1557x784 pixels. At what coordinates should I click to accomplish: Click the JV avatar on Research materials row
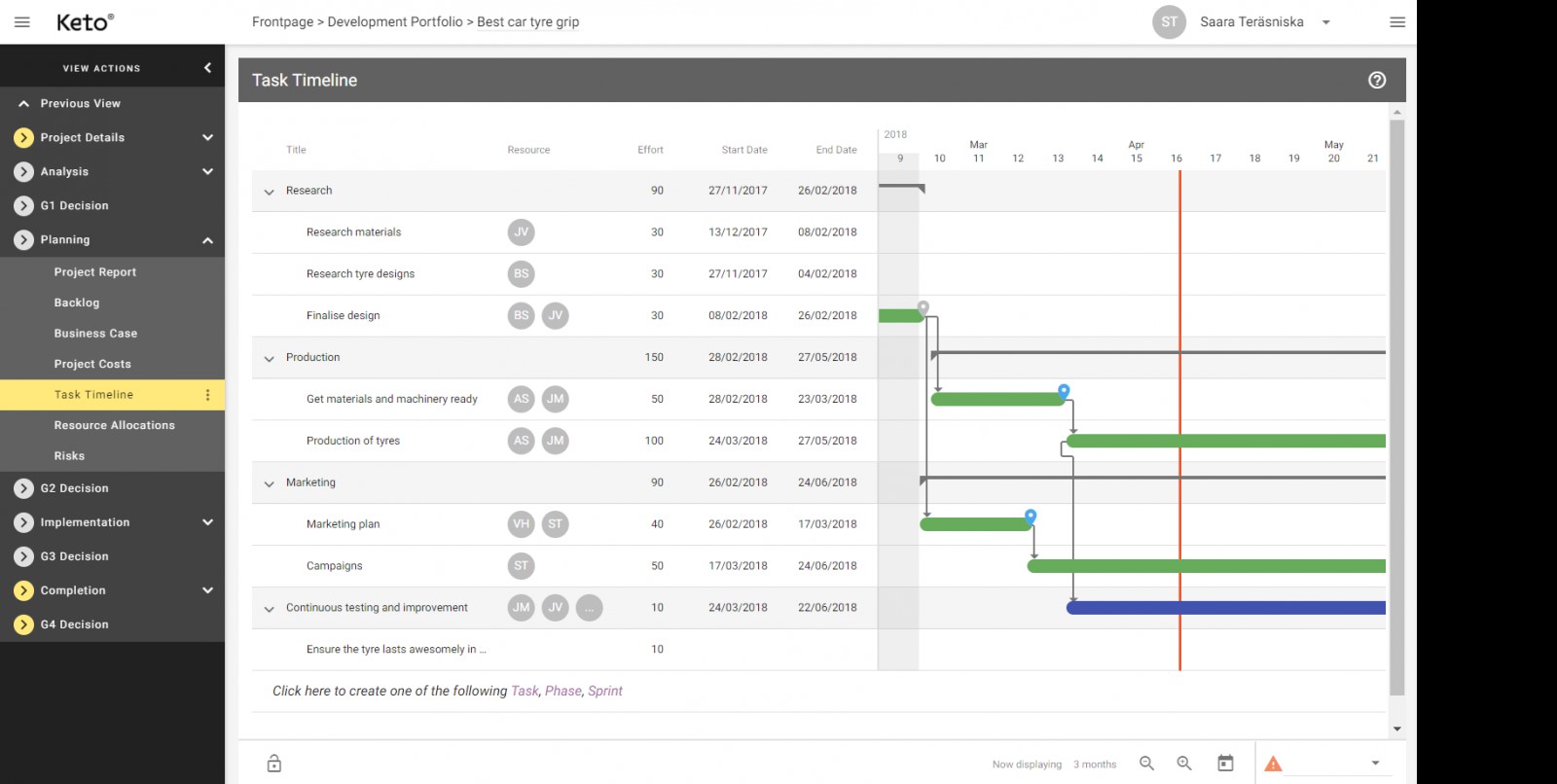[x=522, y=232]
